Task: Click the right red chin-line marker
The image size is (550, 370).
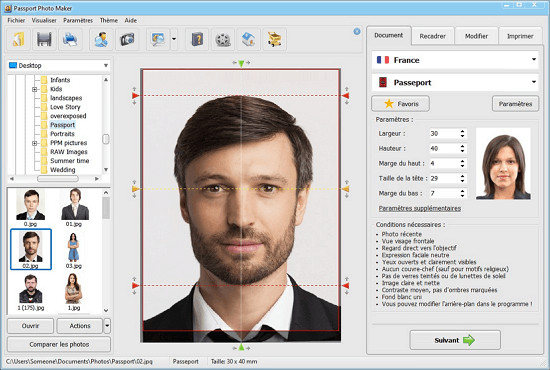Action: click(x=346, y=286)
